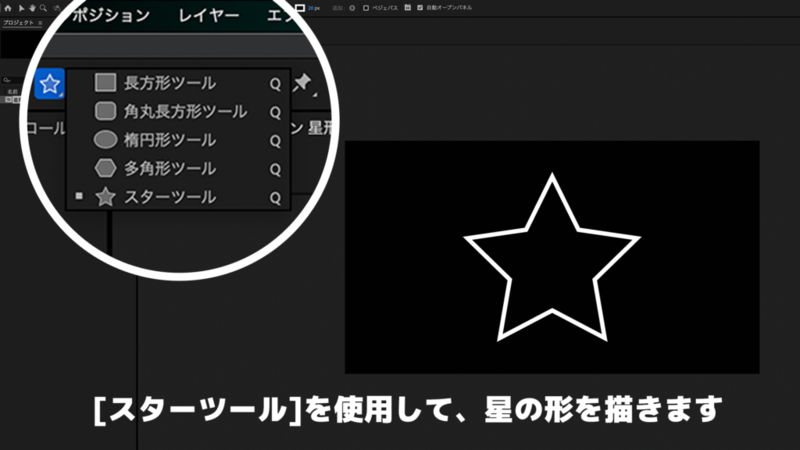Open the コンポジション menu (ポジション)
This screenshot has width=800, height=450.
[110, 16]
